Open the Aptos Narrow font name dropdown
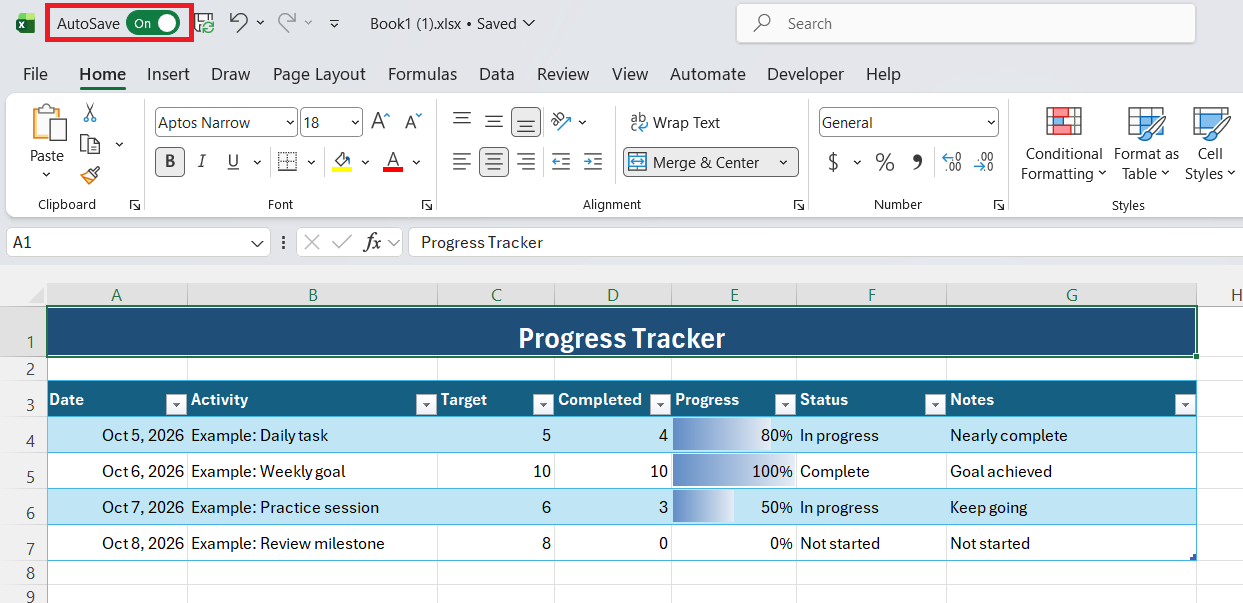This screenshot has width=1243, height=603. point(290,122)
